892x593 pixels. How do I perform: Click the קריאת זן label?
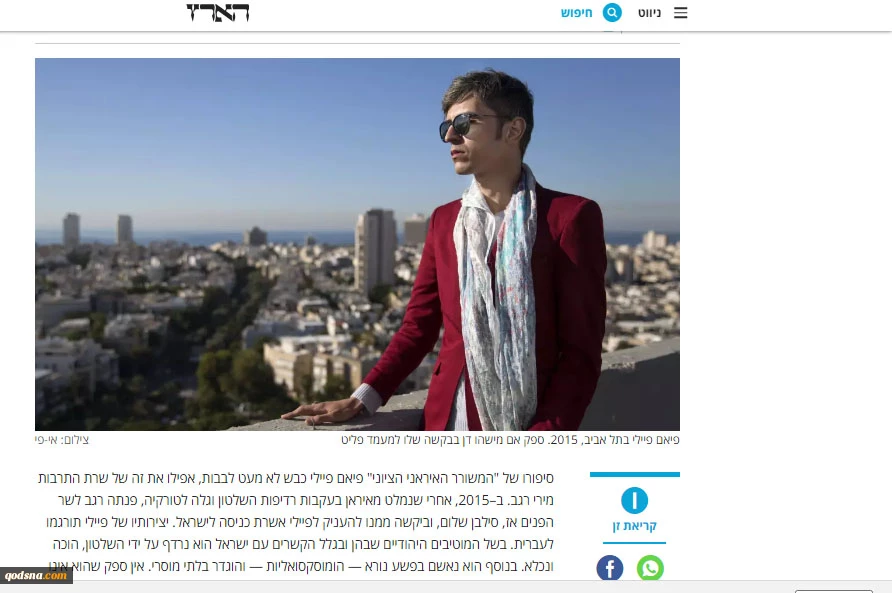click(x=634, y=526)
